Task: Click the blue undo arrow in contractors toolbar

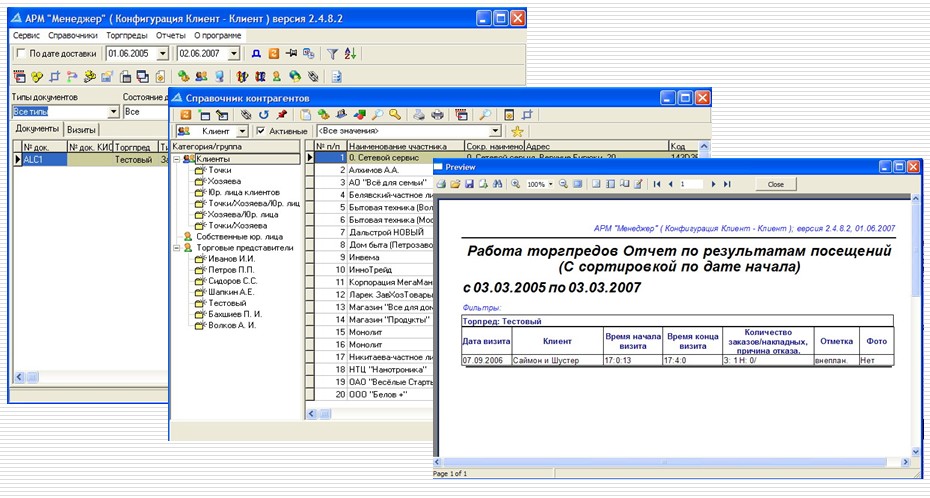Action: [264, 115]
